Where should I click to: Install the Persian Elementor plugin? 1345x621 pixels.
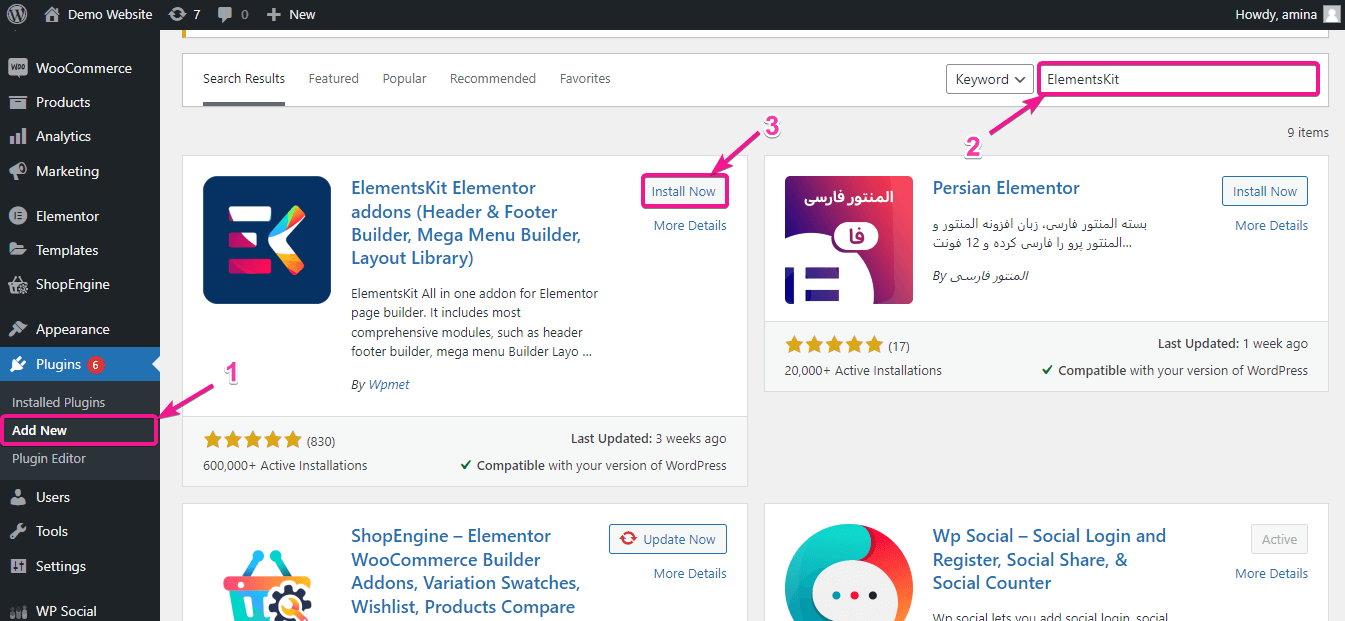click(1265, 191)
